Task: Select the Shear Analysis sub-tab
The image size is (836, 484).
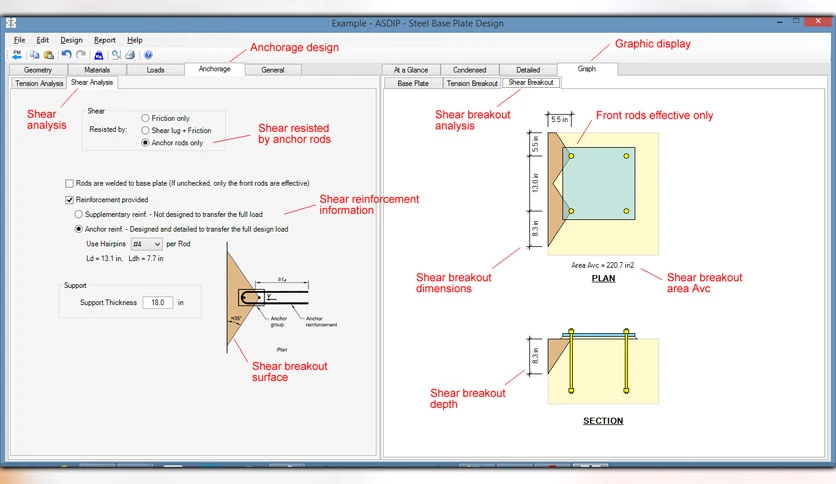Action: click(x=92, y=82)
